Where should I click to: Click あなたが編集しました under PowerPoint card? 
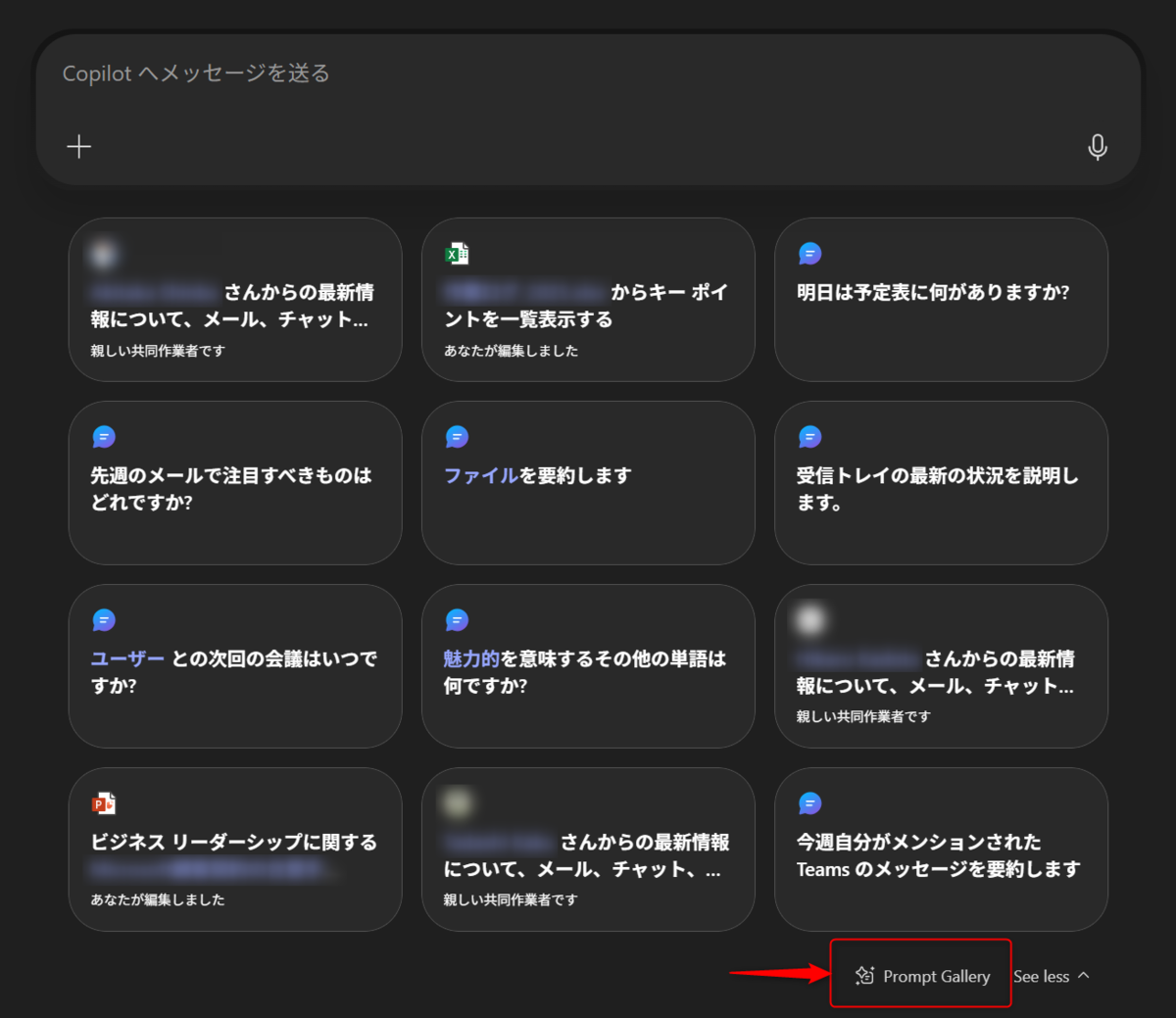pos(158,899)
